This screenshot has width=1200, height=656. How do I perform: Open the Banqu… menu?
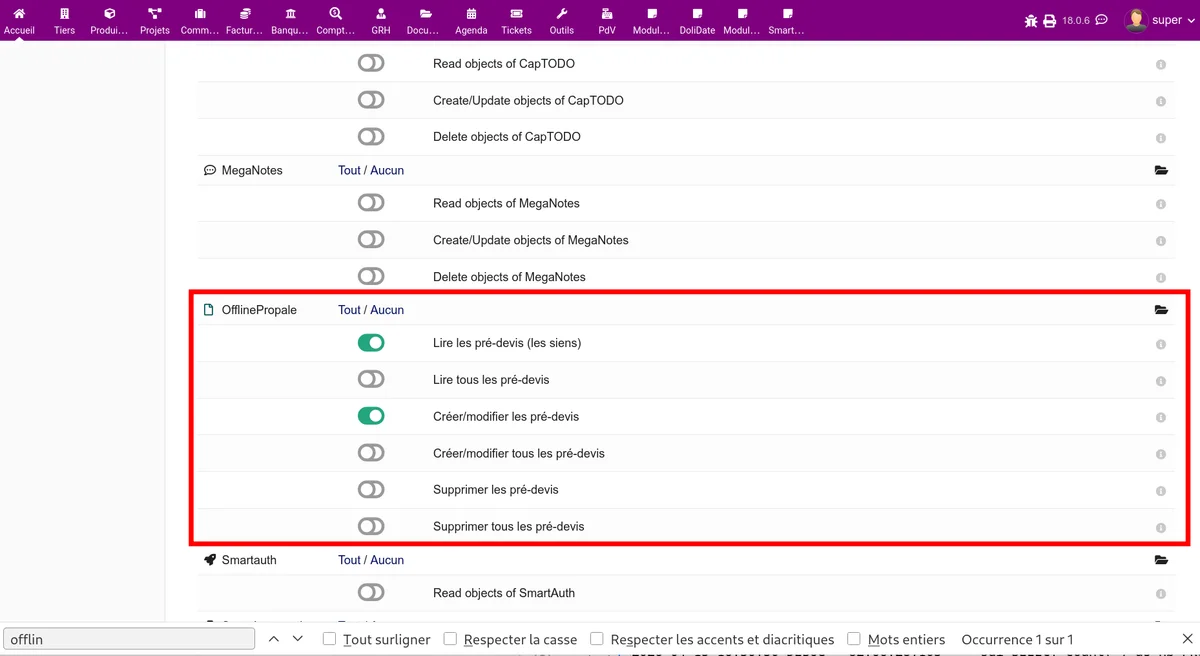pyautogui.click(x=290, y=20)
